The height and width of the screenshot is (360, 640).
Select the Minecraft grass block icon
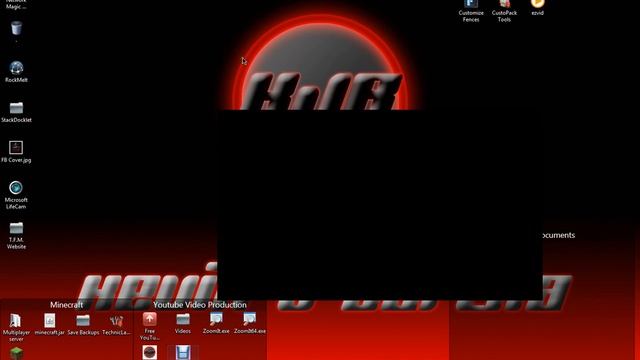(16, 353)
